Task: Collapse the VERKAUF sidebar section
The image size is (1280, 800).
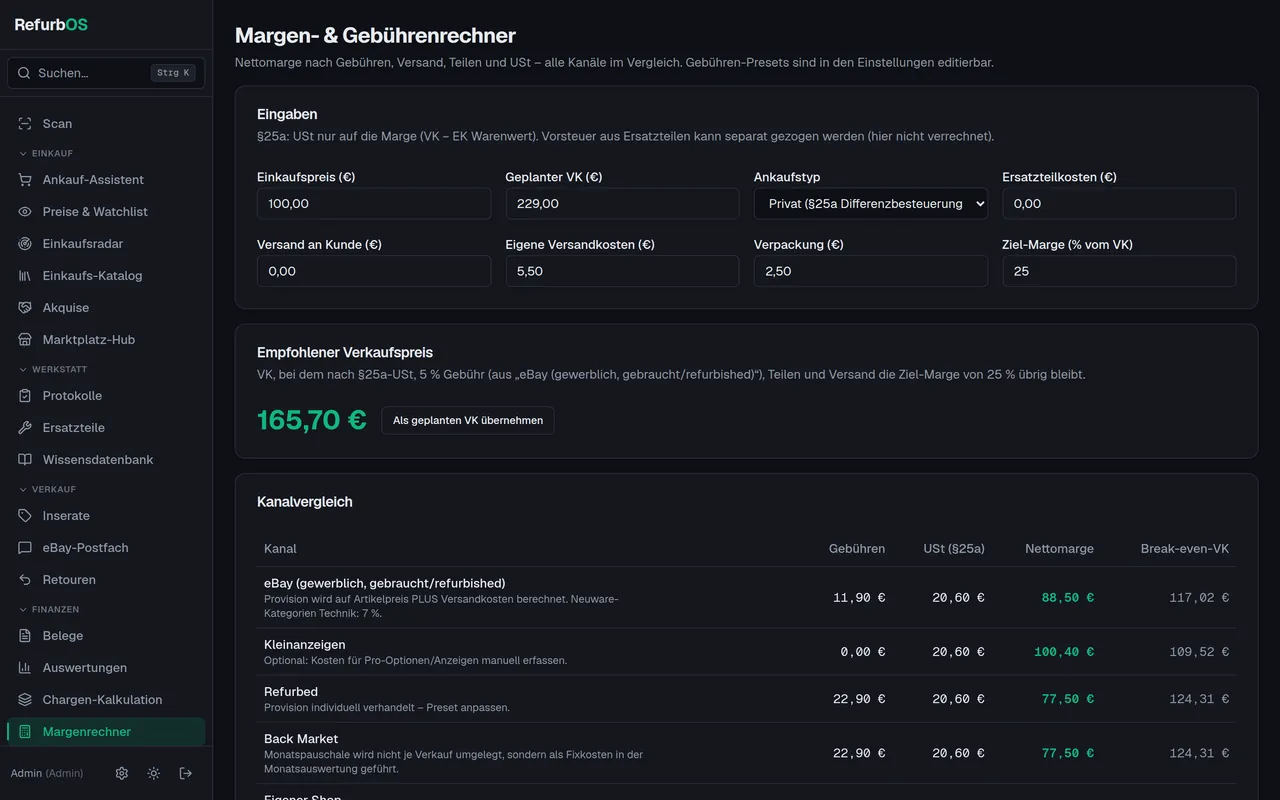Action: pyautogui.click(x=47, y=489)
